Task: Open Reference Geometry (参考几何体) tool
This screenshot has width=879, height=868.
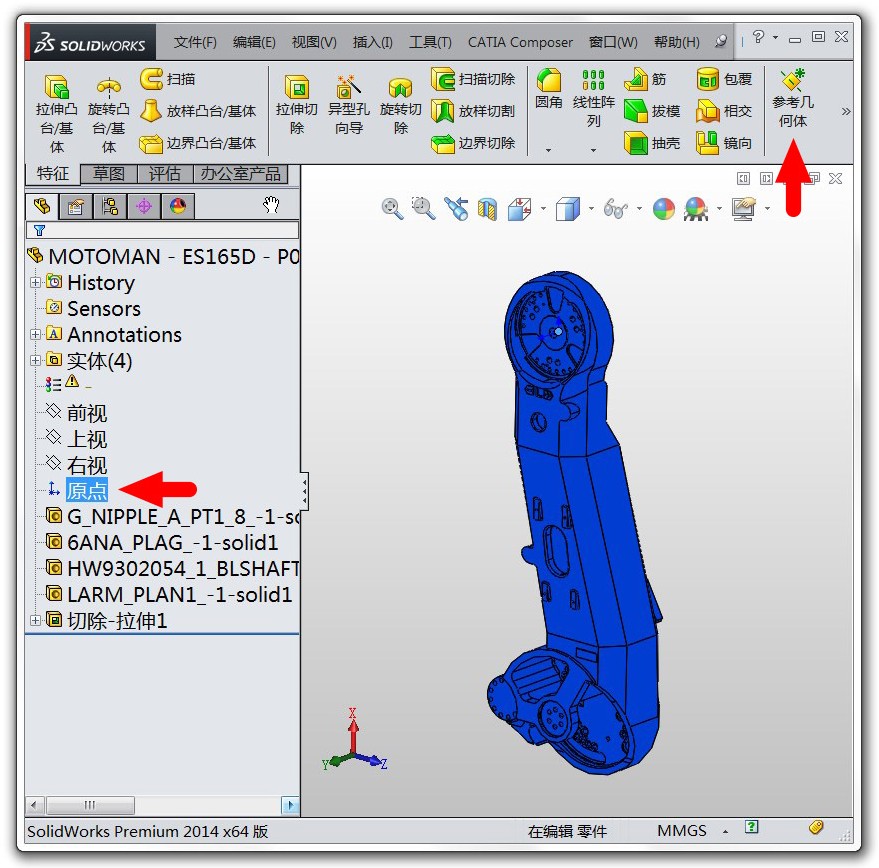Action: pyautogui.click(x=793, y=99)
